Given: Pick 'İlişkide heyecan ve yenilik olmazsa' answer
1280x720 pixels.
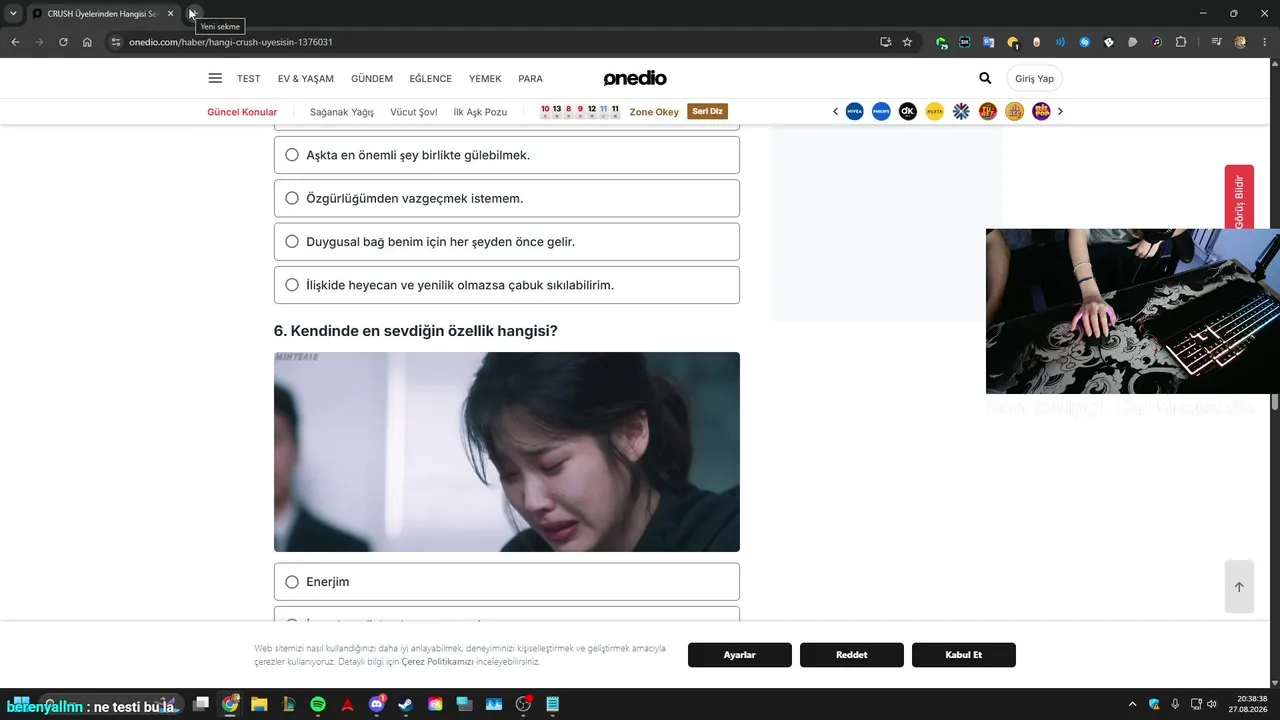Looking at the screenshot, I should pyautogui.click(x=507, y=285).
